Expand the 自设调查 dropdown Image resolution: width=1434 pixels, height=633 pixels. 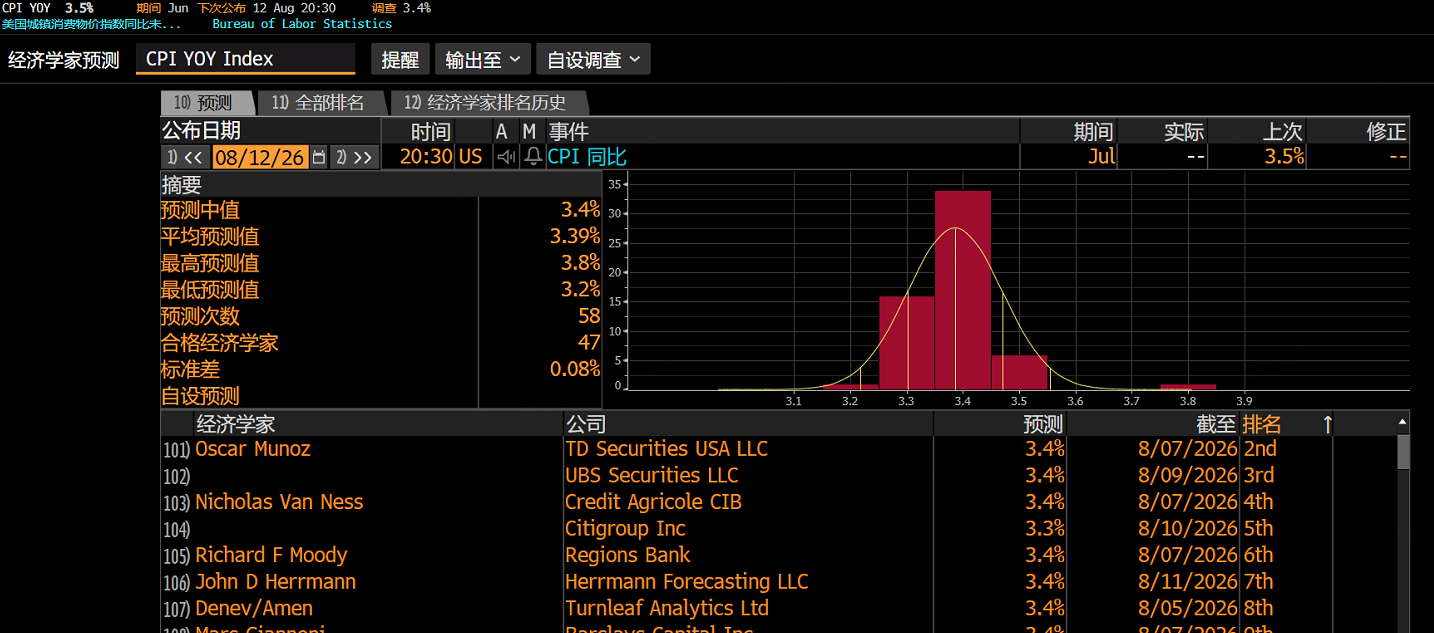coord(594,59)
